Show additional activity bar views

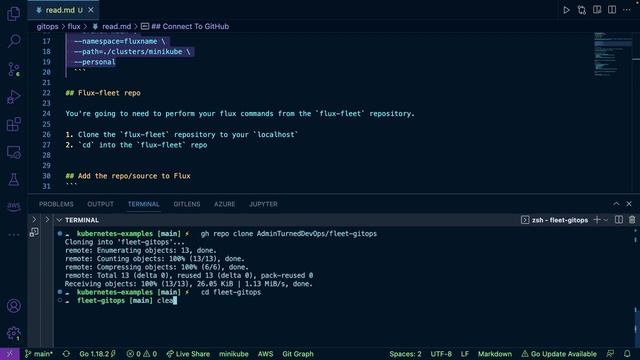[13, 235]
